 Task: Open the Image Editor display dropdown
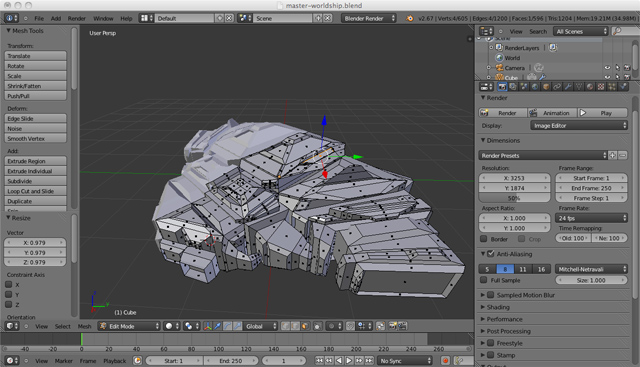click(579, 126)
